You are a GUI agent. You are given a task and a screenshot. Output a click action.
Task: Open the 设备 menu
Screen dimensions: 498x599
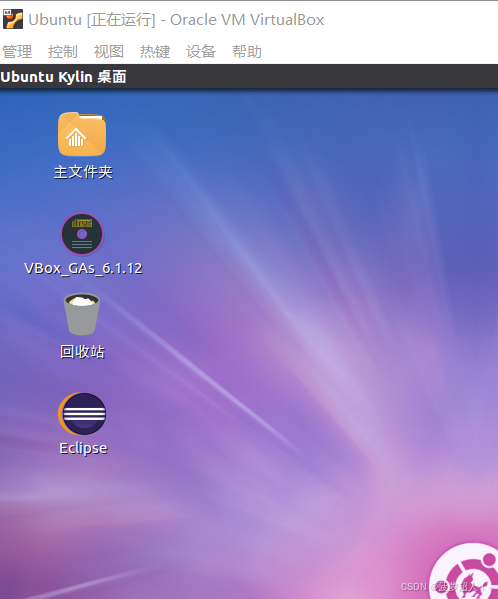click(201, 52)
